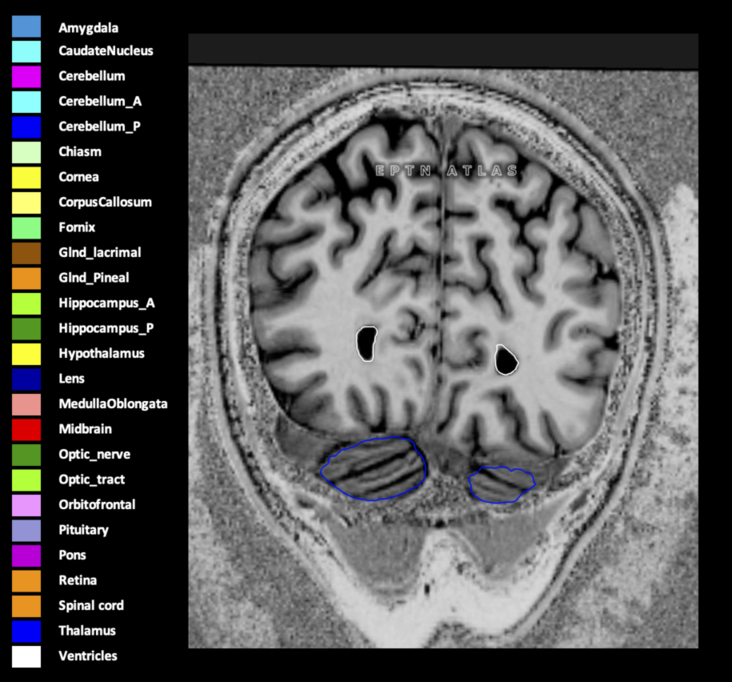Screen dimensions: 732x682
Task: Click the Chiasm label
Action: point(80,152)
